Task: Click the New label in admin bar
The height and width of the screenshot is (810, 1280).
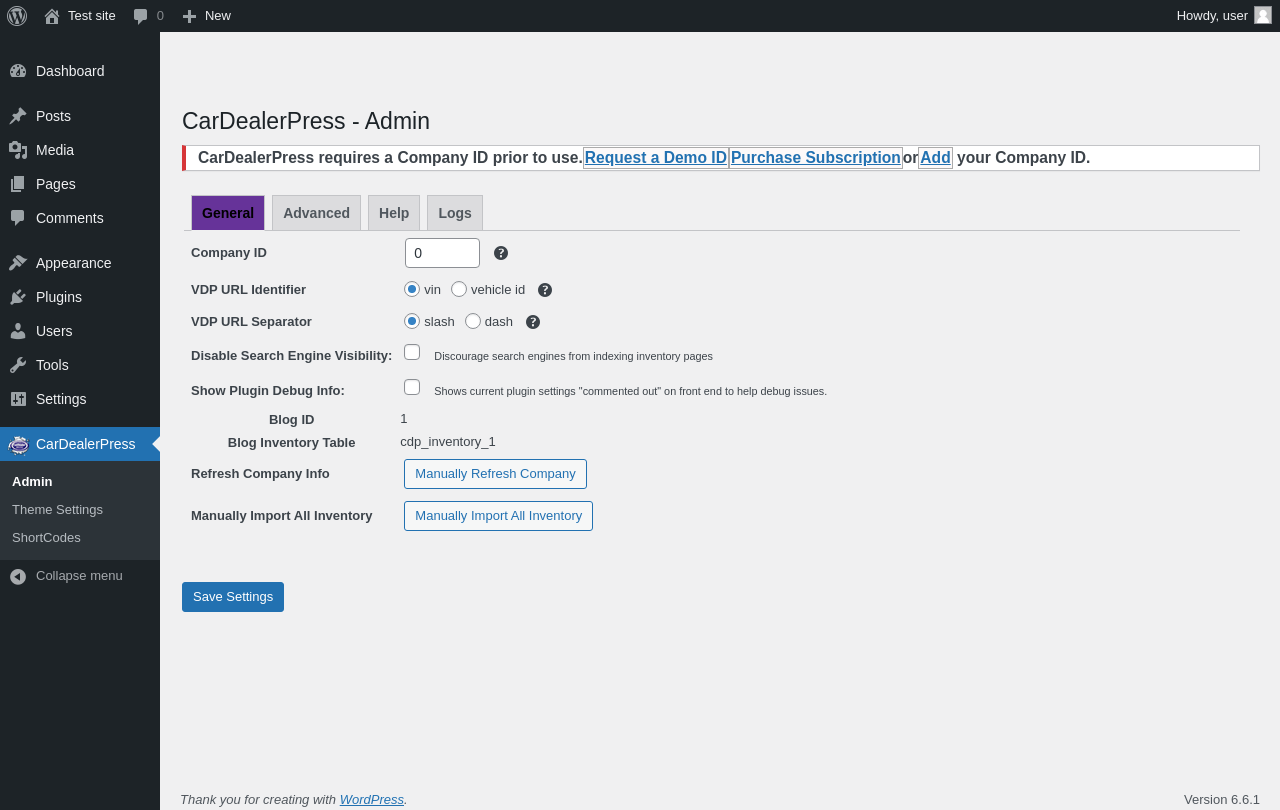Action: (x=218, y=16)
